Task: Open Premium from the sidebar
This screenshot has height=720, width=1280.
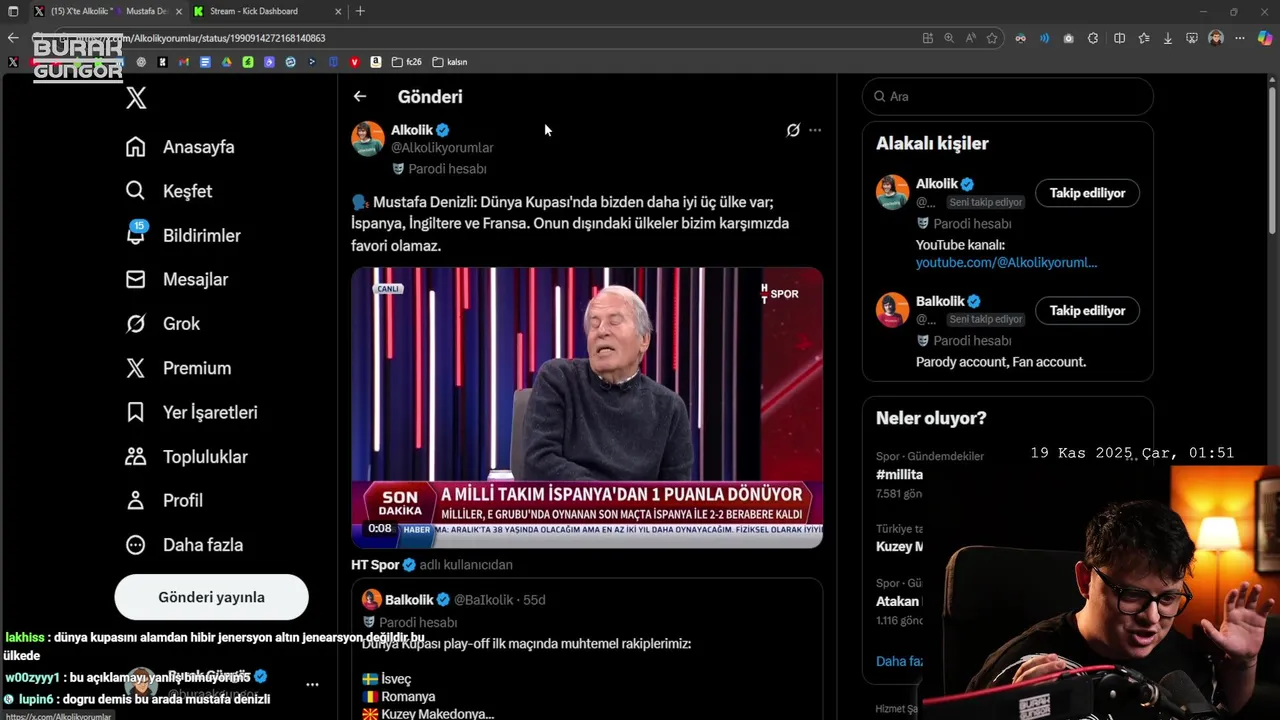Action: [x=178, y=368]
